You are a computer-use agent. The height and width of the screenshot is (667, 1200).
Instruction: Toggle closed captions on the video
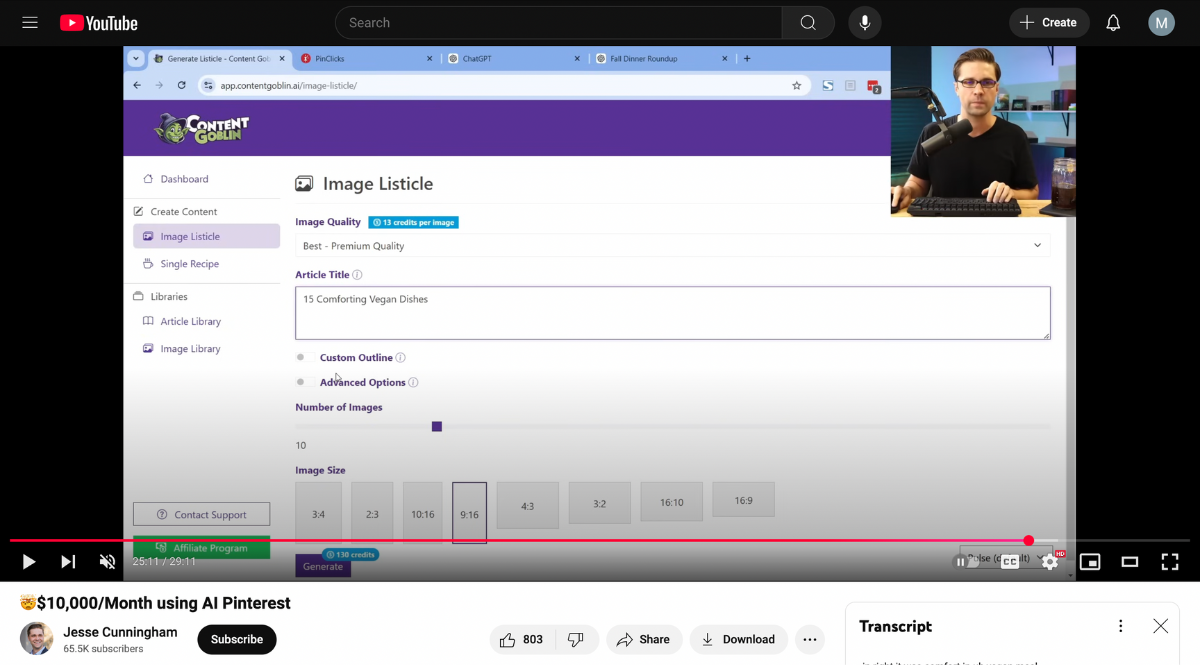pos(1010,562)
